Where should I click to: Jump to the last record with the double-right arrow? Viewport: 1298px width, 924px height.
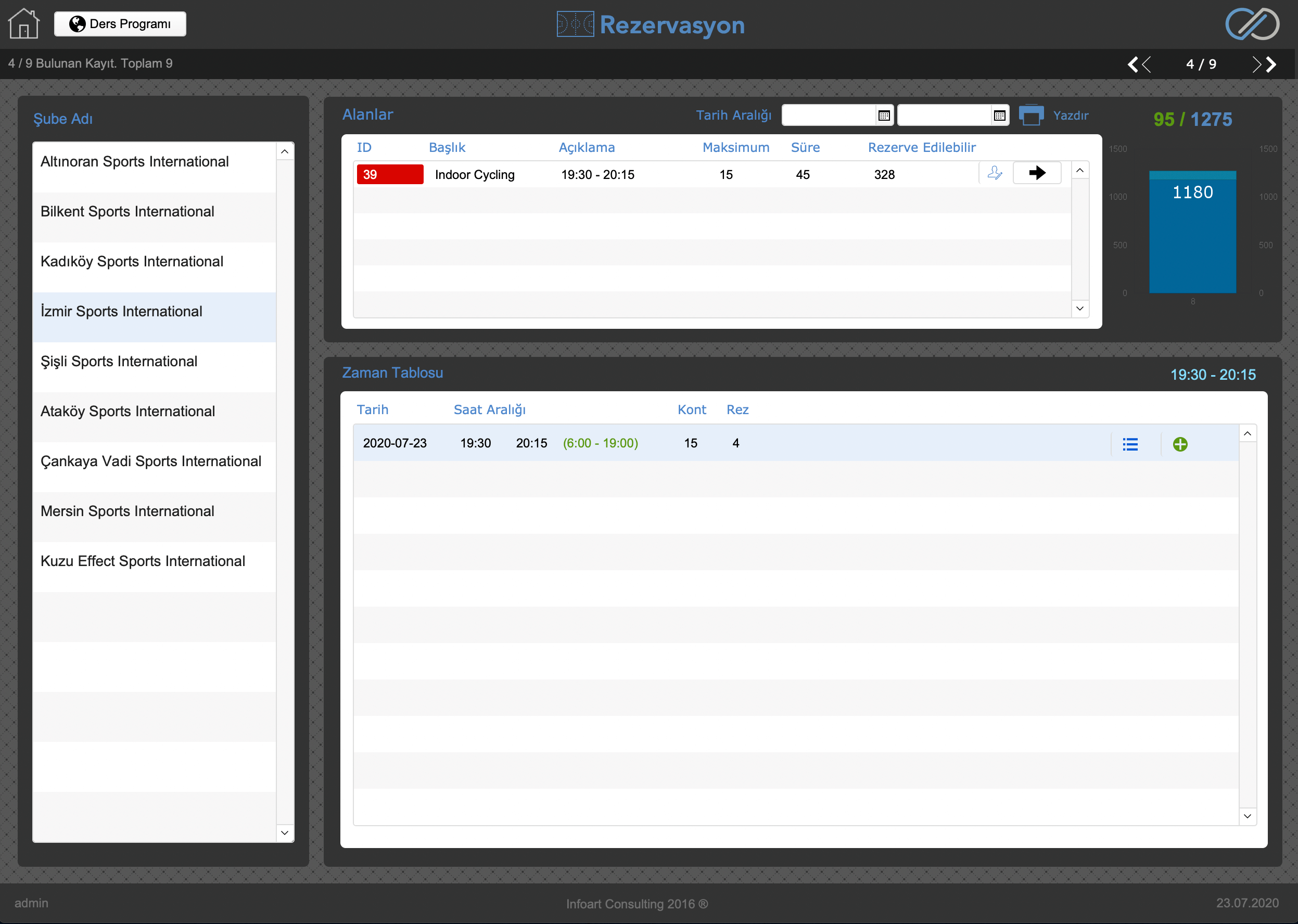pos(1271,65)
